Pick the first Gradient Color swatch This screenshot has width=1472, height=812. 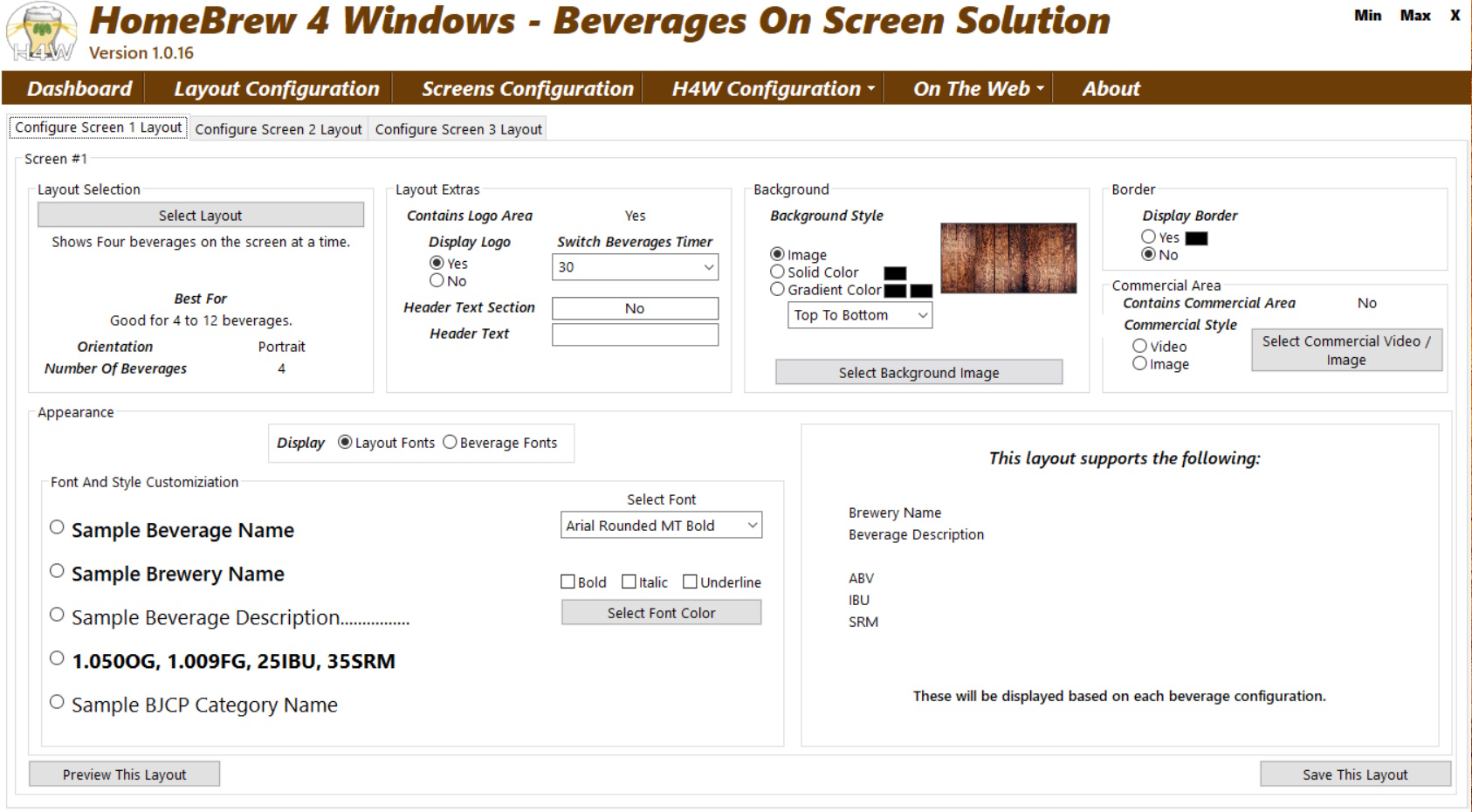pyautogui.click(x=895, y=291)
